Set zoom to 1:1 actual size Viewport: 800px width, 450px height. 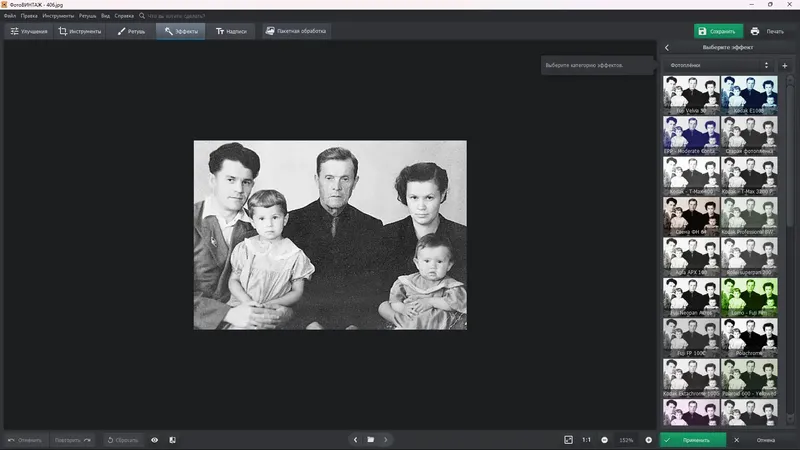click(x=586, y=440)
